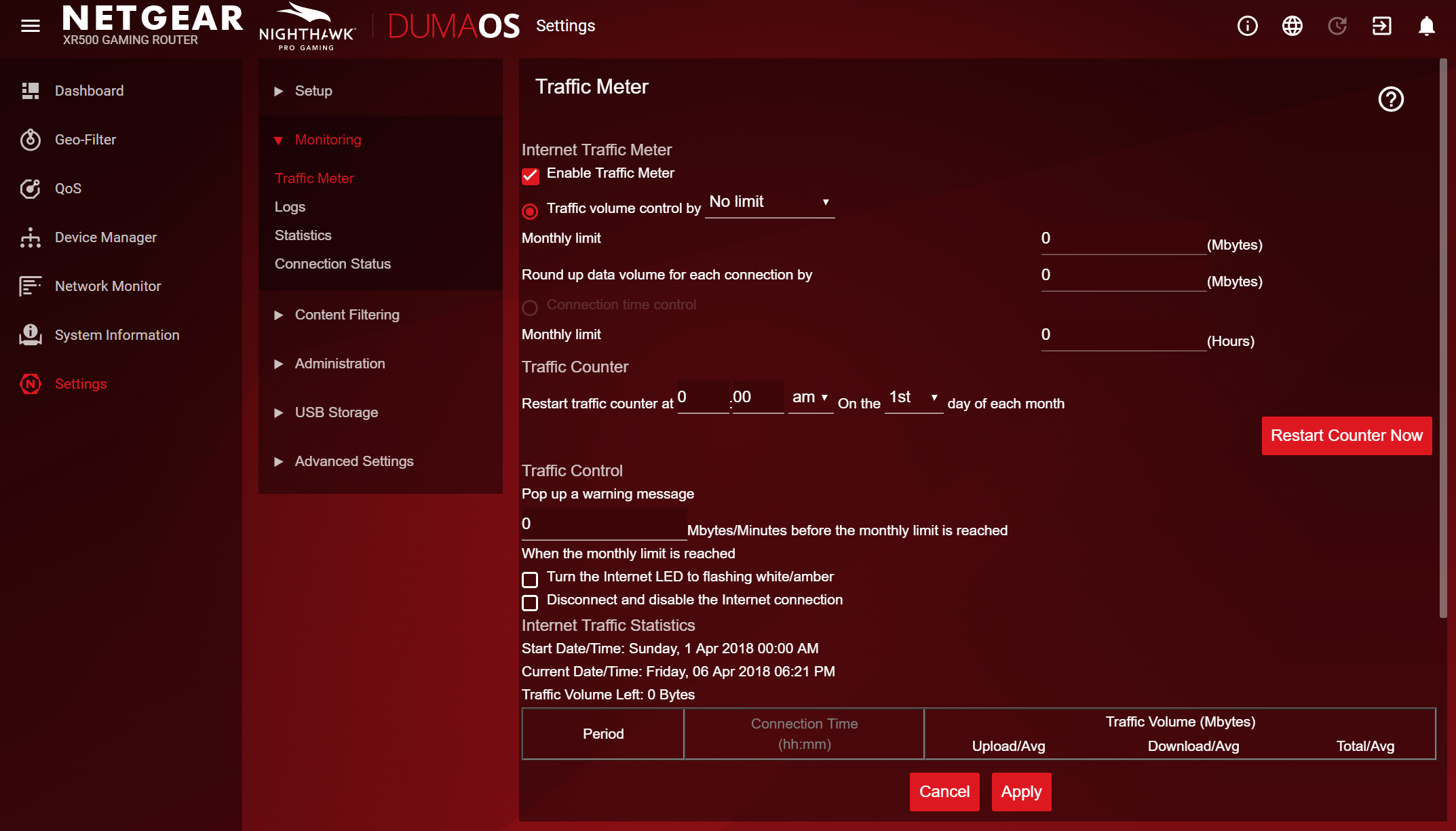This screenshot has width=1456, height=831.
Task: Check Turn the Internet LED to flashing white/amber
Action: [x=530, y=579]
